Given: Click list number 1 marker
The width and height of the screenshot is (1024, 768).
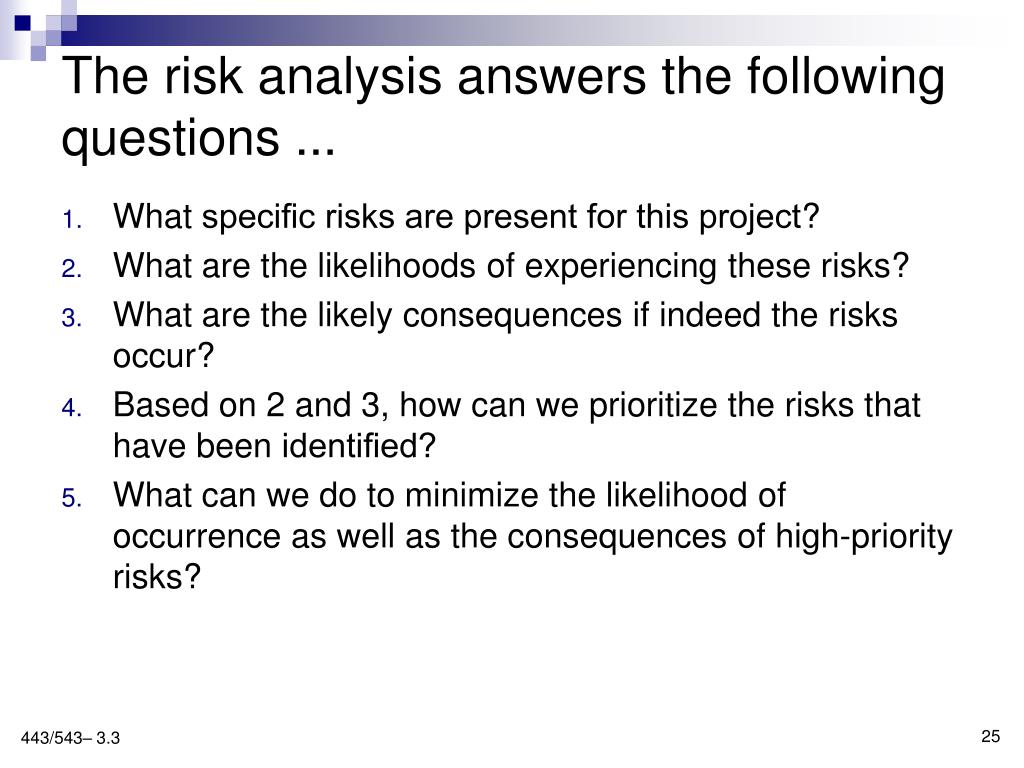Looking at the screenshot, I should (x=72, y=220).
